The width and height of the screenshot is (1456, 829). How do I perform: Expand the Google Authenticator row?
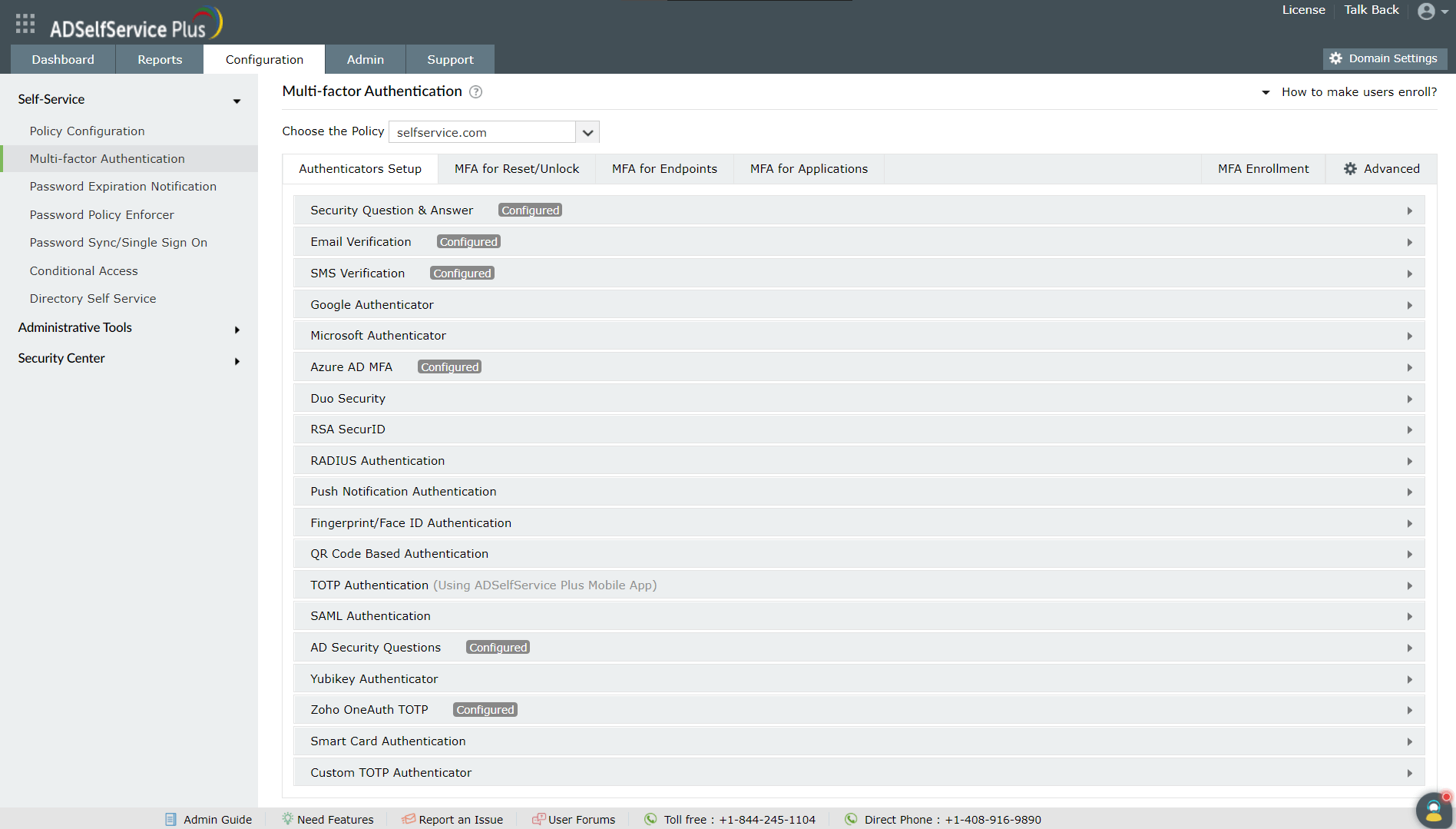pyautogui.click(x=859, y=305)
